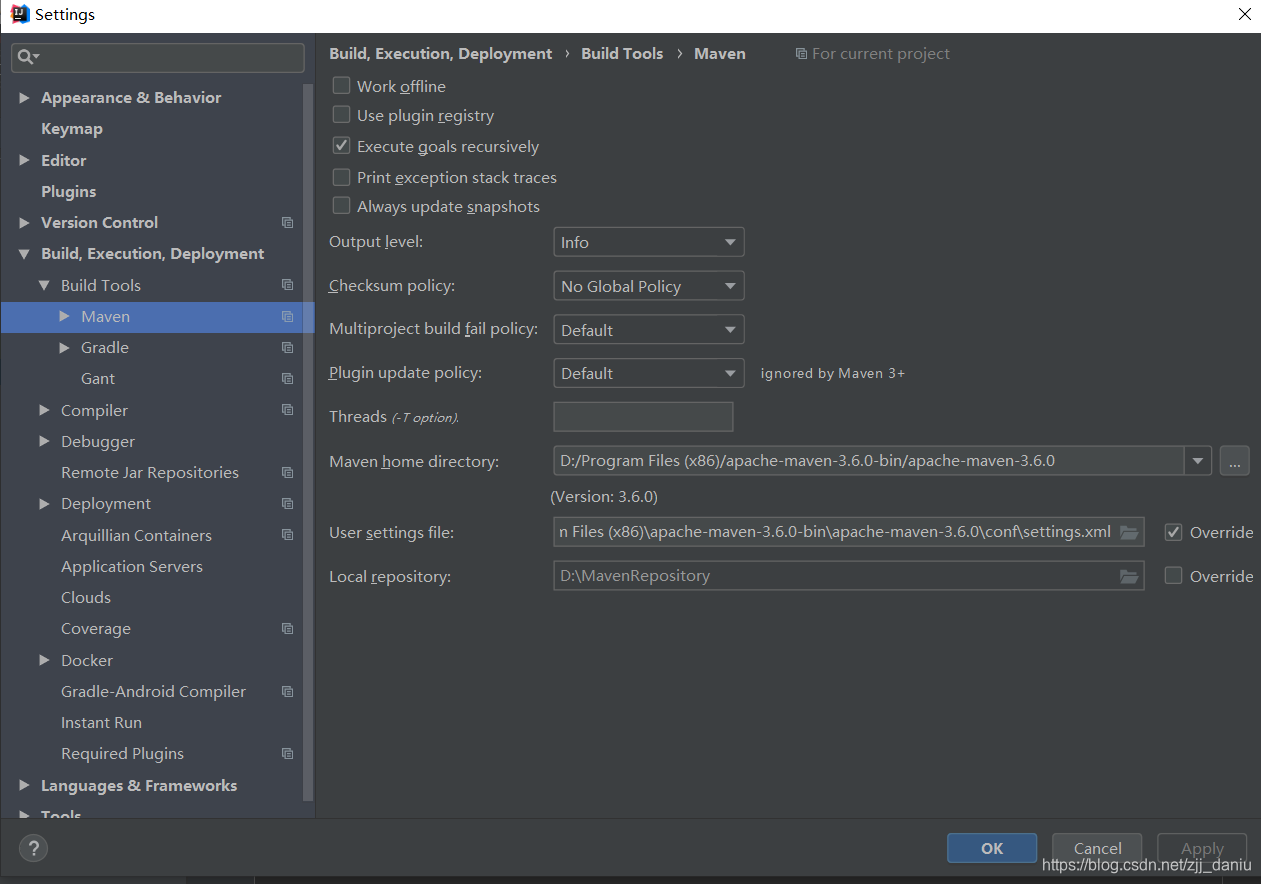Click the project-level icon beside Arquillian Containers
Image resolution: width=1261 pixels, height=884 pixels.
coord(288,535)
